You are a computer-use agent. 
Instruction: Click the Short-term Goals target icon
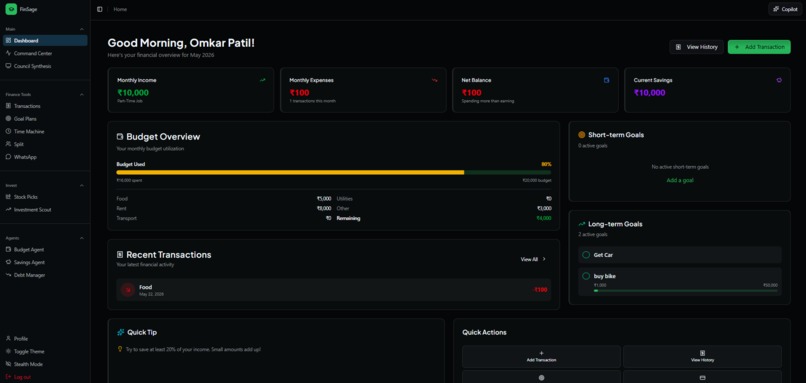pos(582,135)
